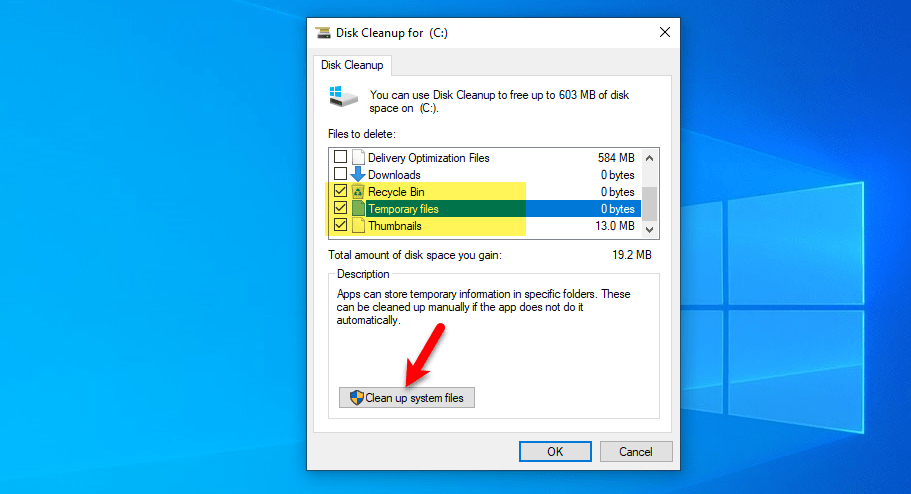Check the Delivery Optimization Files checkbox

340,157
